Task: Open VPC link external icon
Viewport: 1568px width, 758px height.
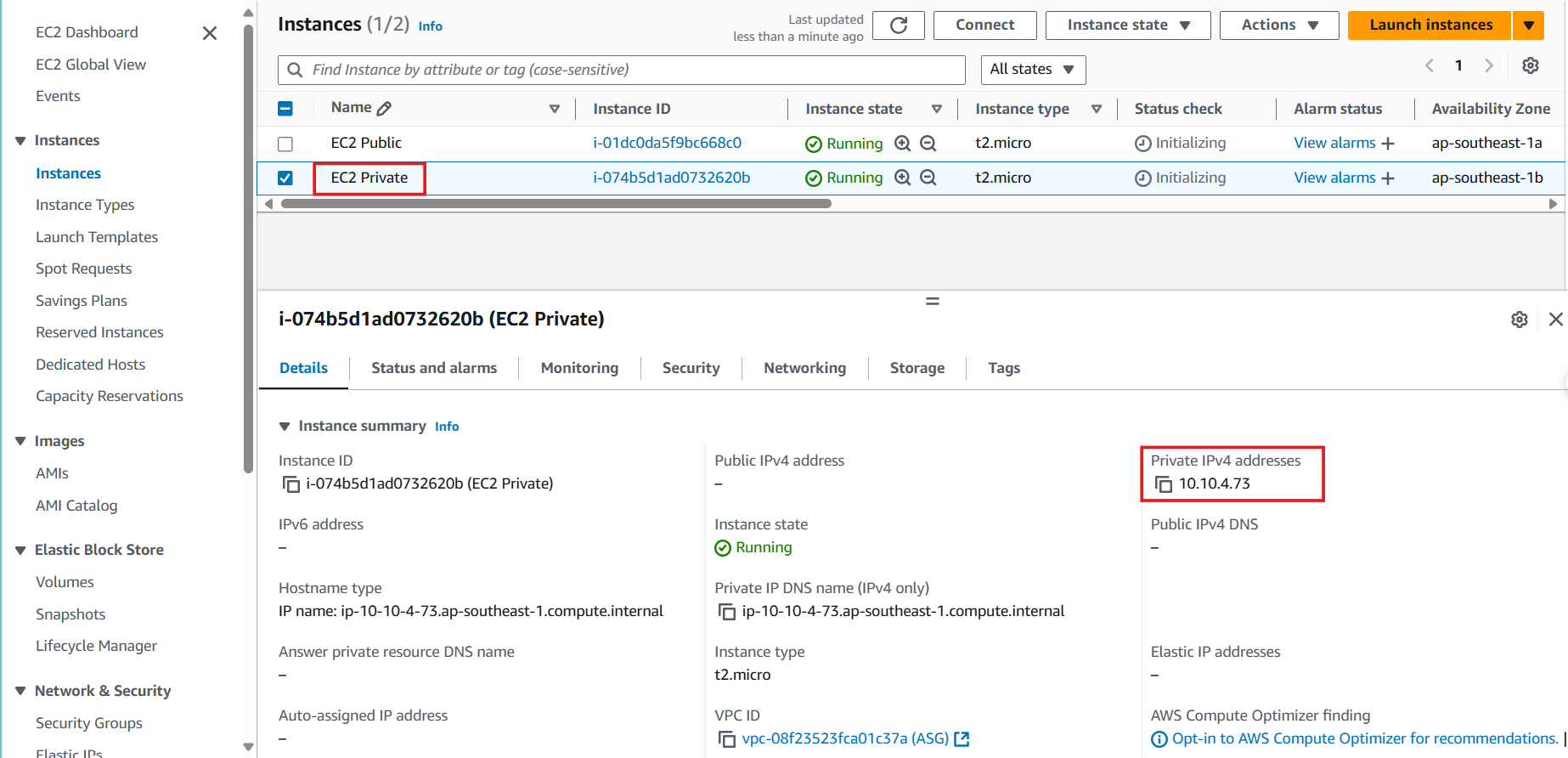Action: coord(962,739)
